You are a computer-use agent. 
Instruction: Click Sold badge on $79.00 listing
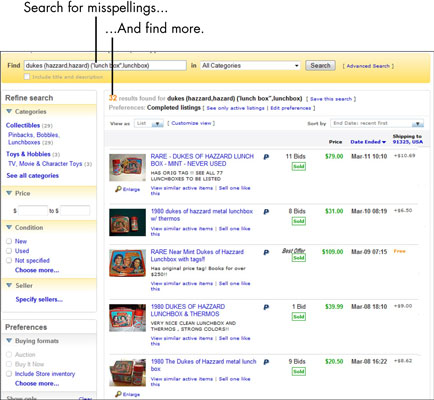299,166
